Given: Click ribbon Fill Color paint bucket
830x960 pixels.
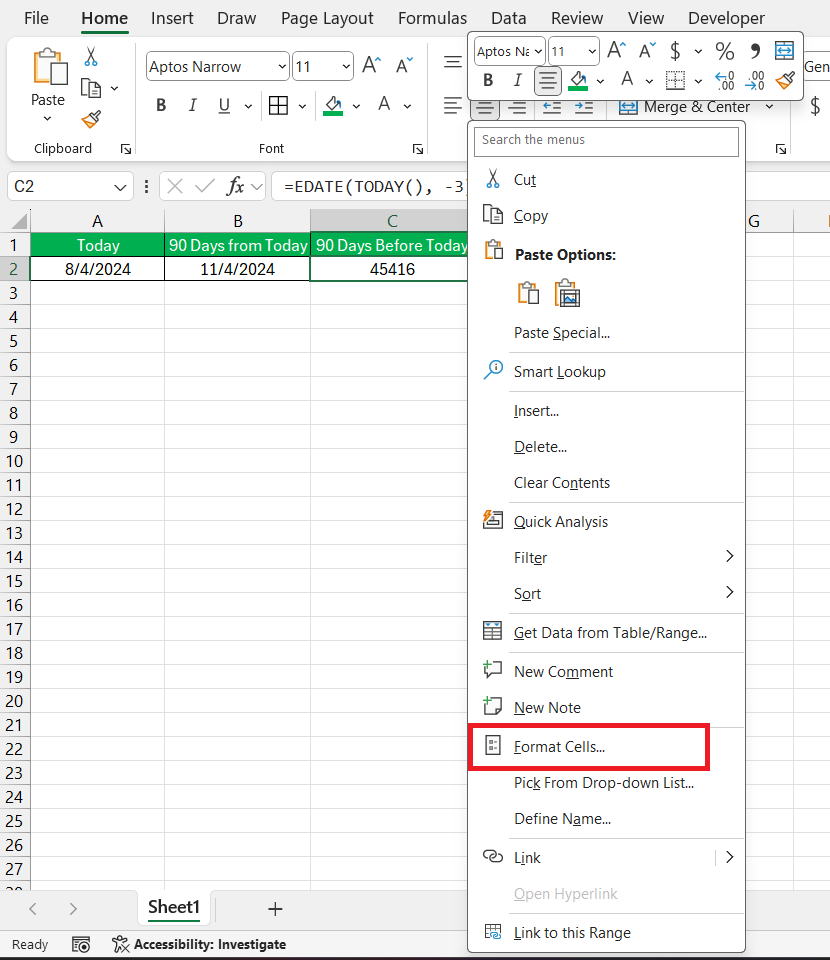Looking at the screenshot, I should (x=333, y=105).
